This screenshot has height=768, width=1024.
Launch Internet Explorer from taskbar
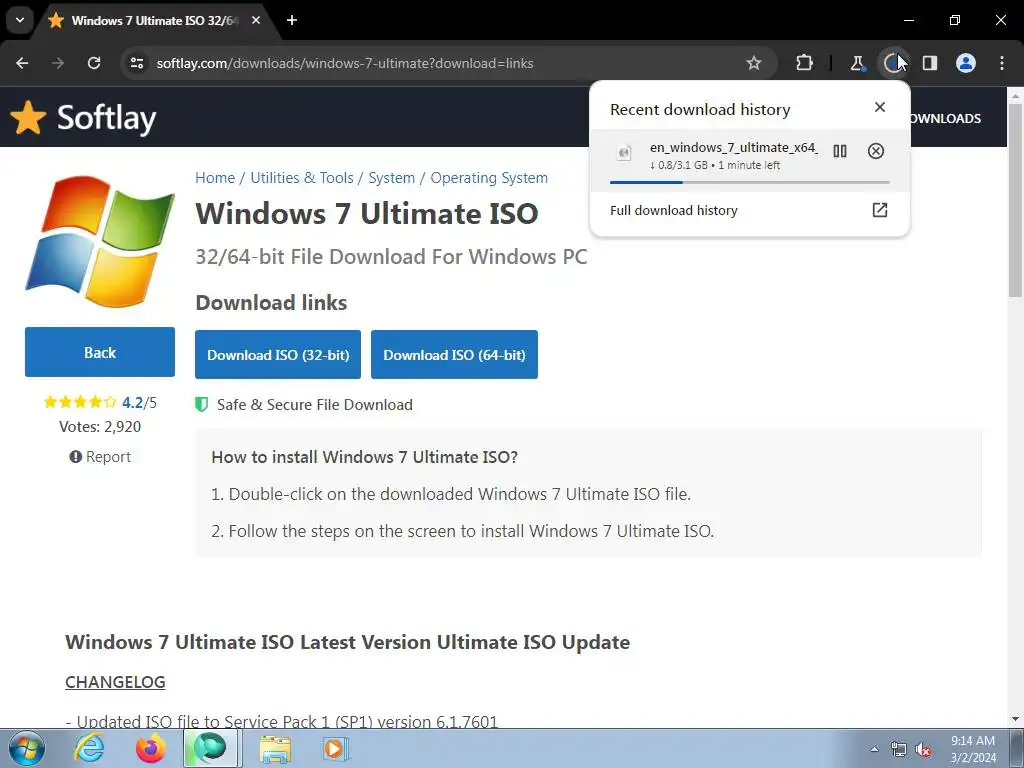click(89, 748)
